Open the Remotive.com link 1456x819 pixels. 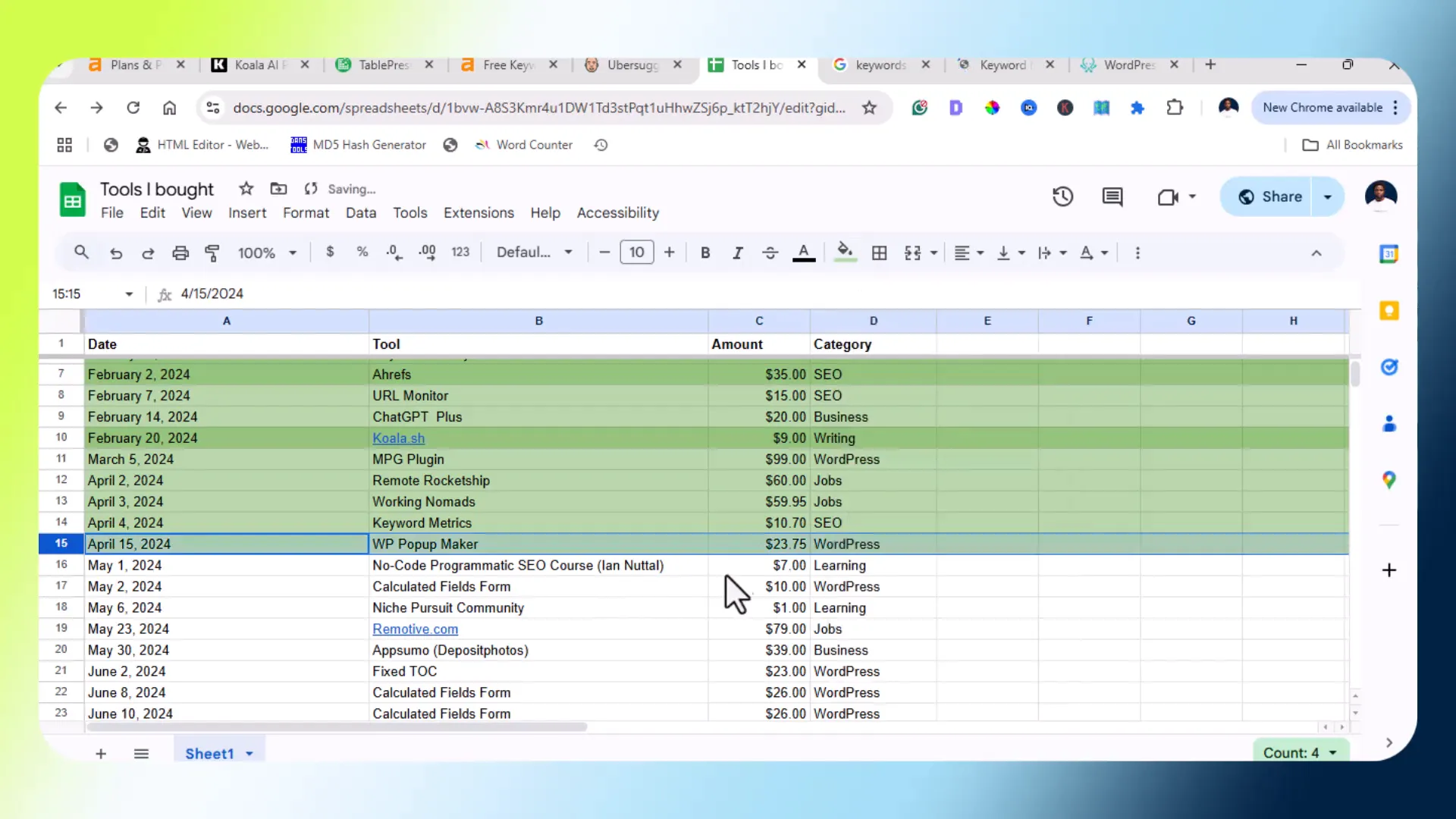click(x=415, y=629)
